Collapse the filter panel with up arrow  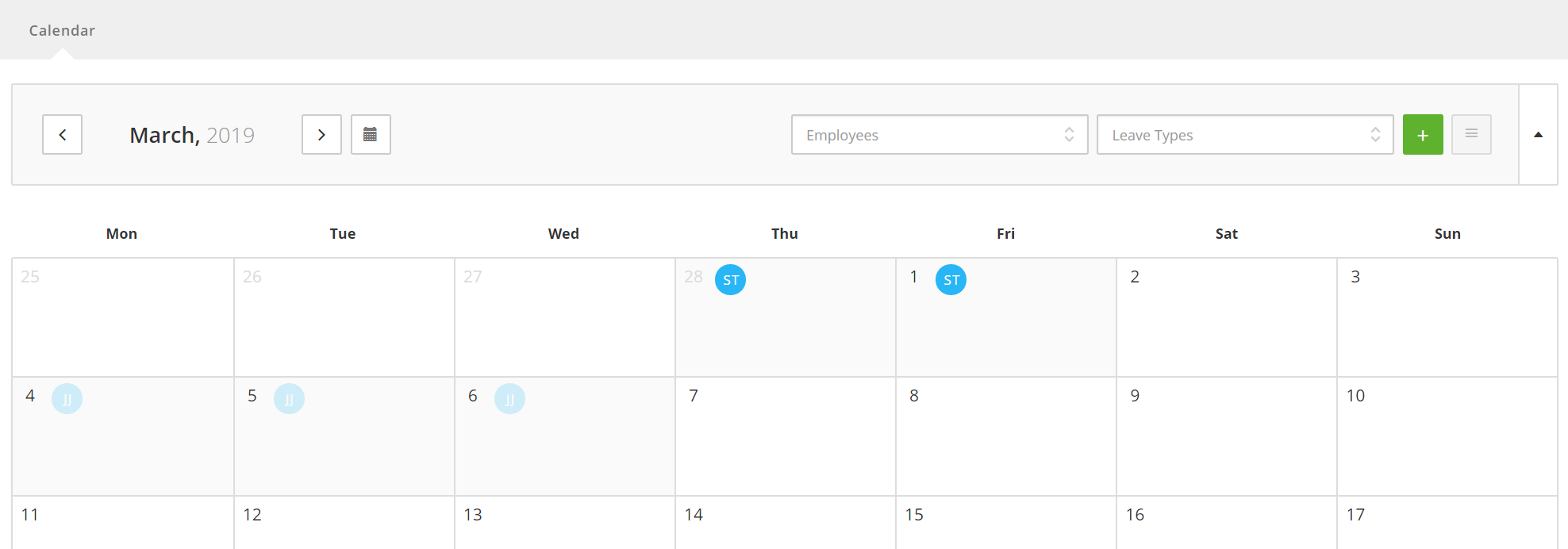[x=1538, y=135]
